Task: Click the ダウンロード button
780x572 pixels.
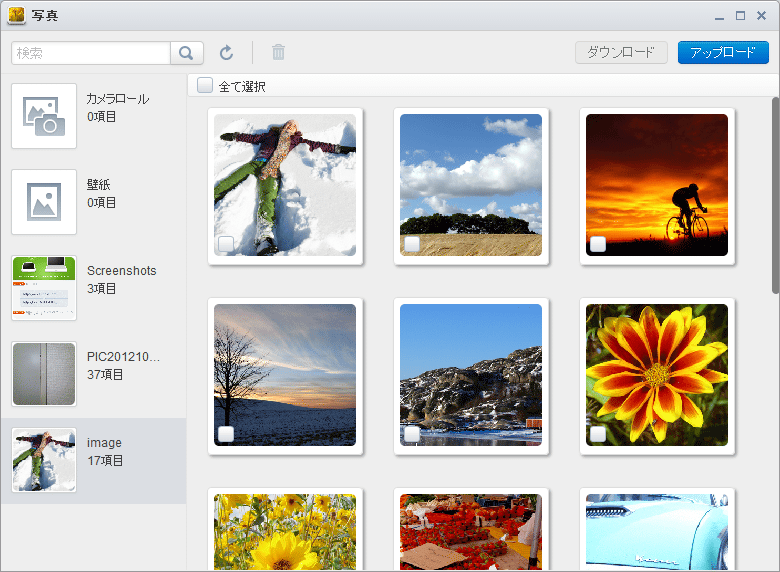Action: click(621, 52)
